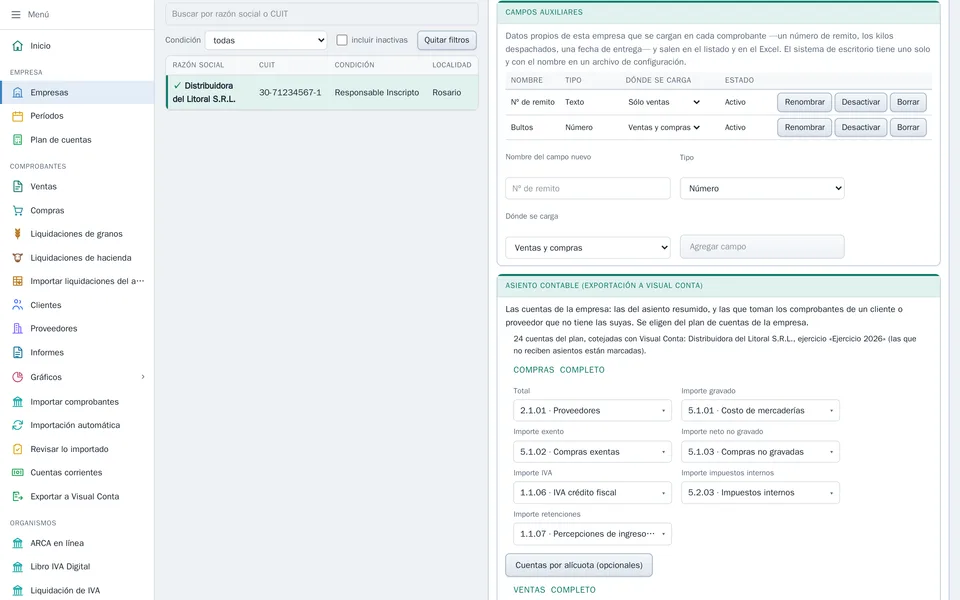Click the Inicio home icon
960x600 pixels.
tap(18, 46)
